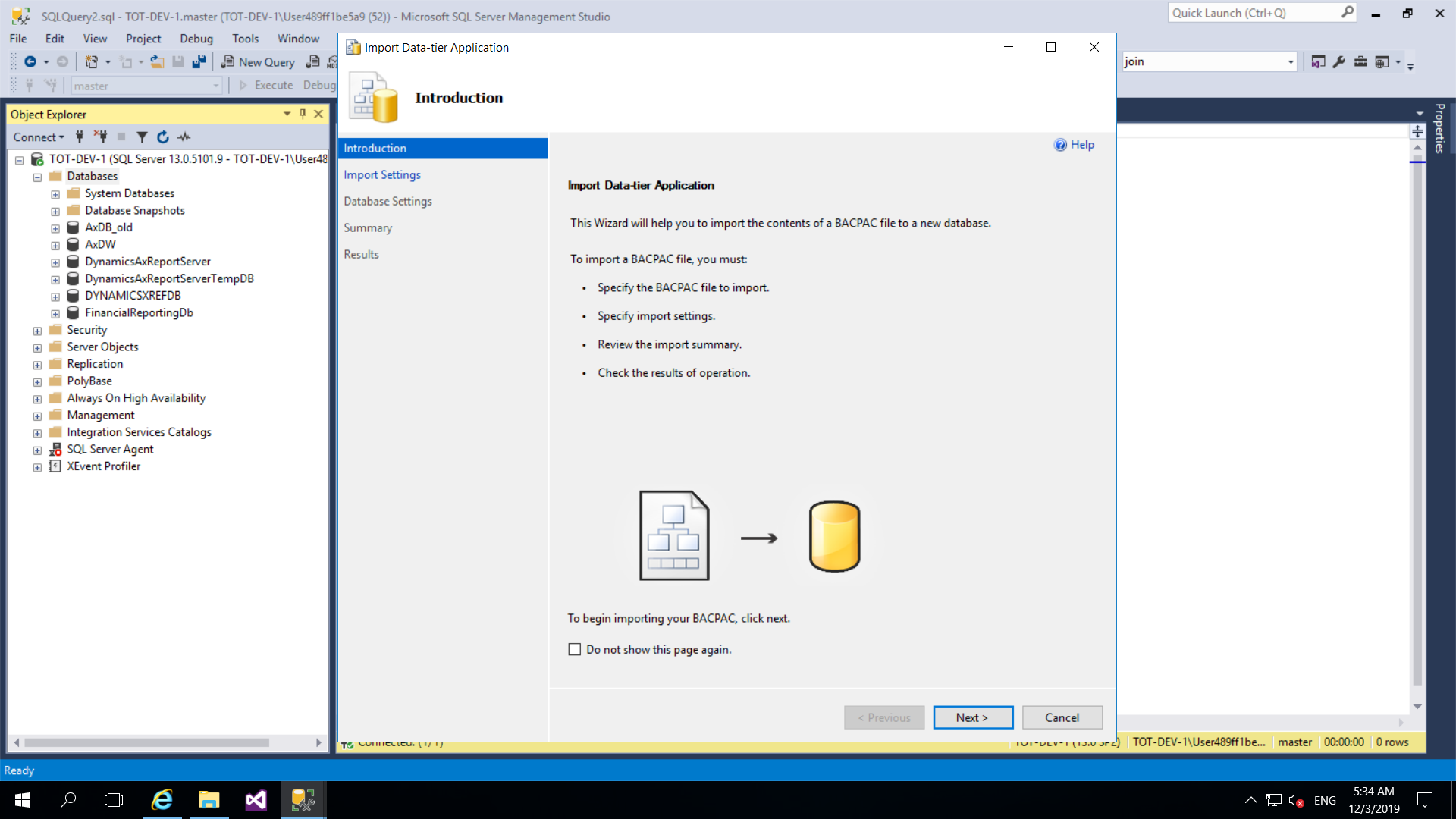
Task: Click the New Query toolbar button
Action: [x=258, y=62]
